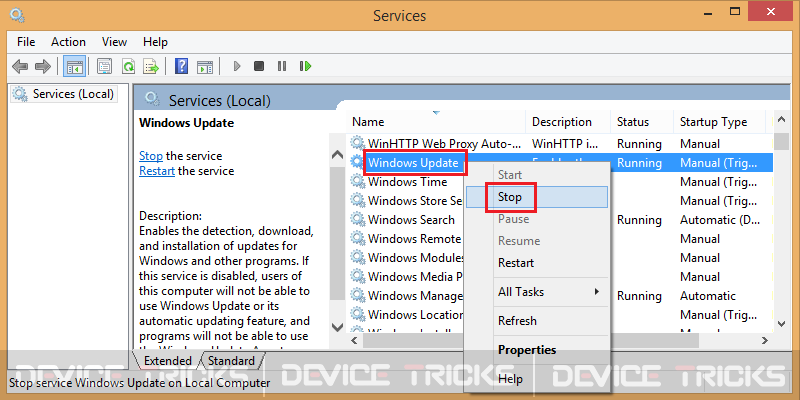Click the Services title bar app icon
This screenshot has width=800, height=400.
[x=17, y=15]
